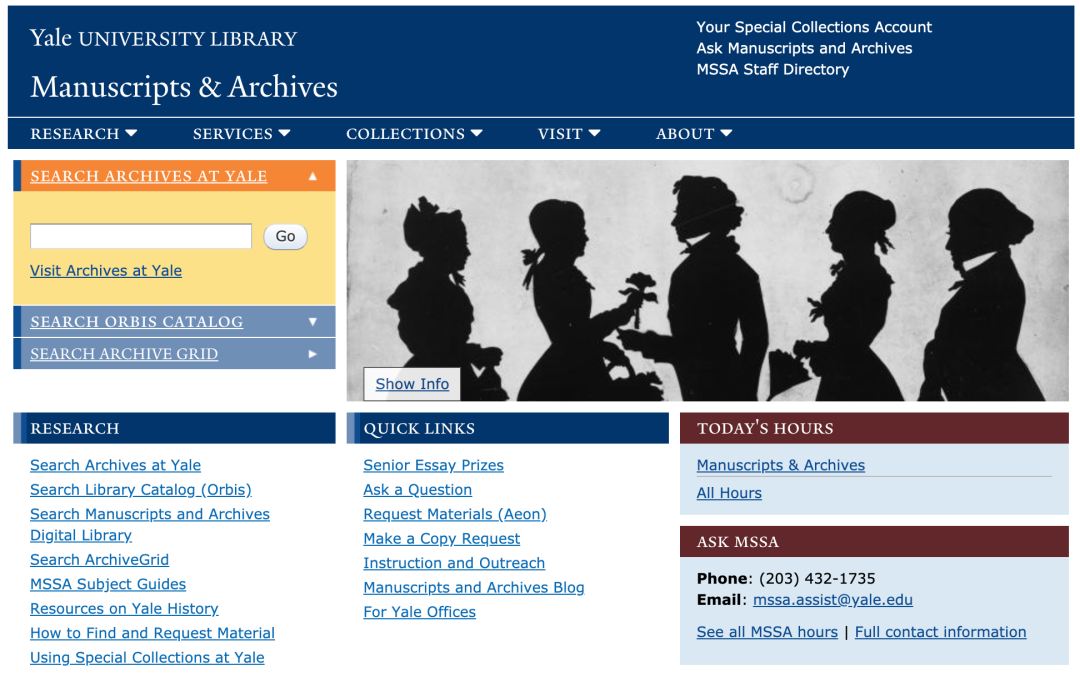
Task: Open Instruction and Outreach link
Action: pos(454,563)
